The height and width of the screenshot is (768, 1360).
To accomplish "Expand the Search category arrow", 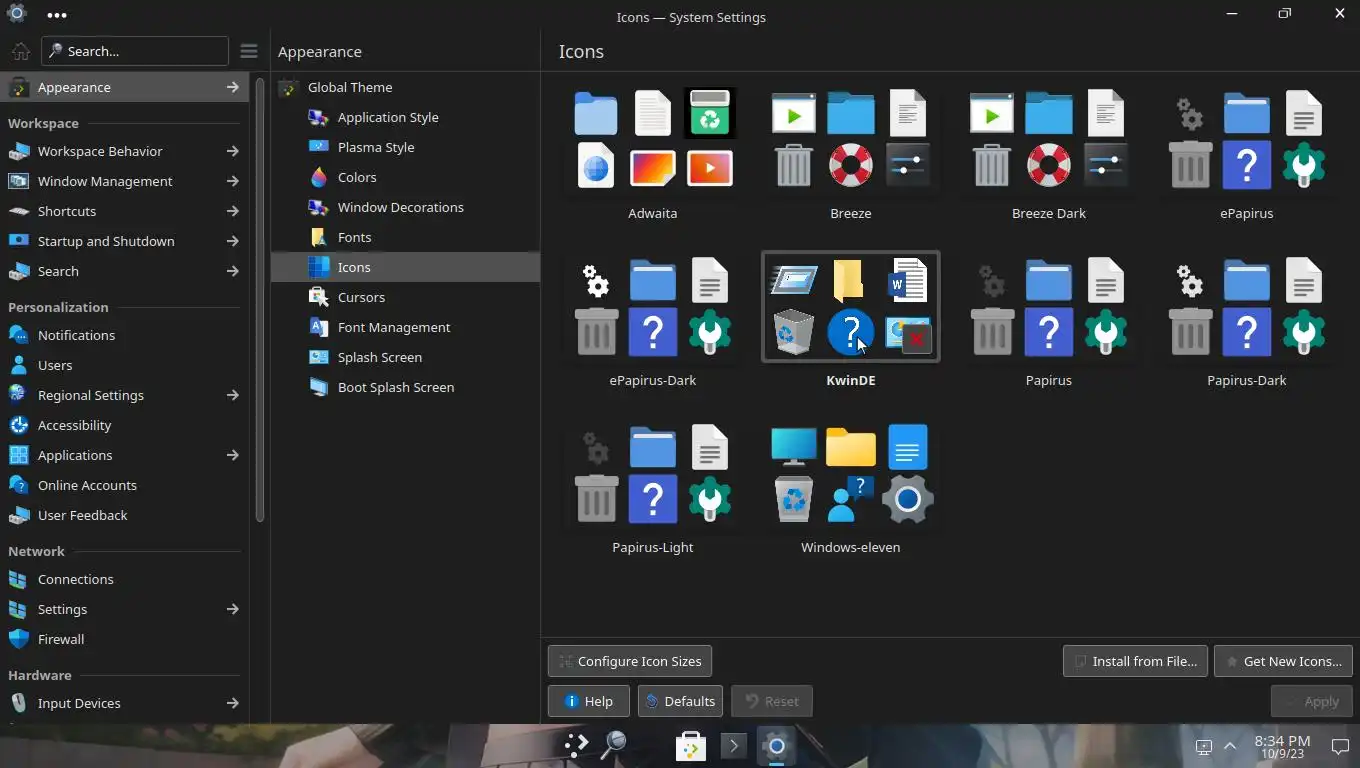I will [x=232, y=271].
